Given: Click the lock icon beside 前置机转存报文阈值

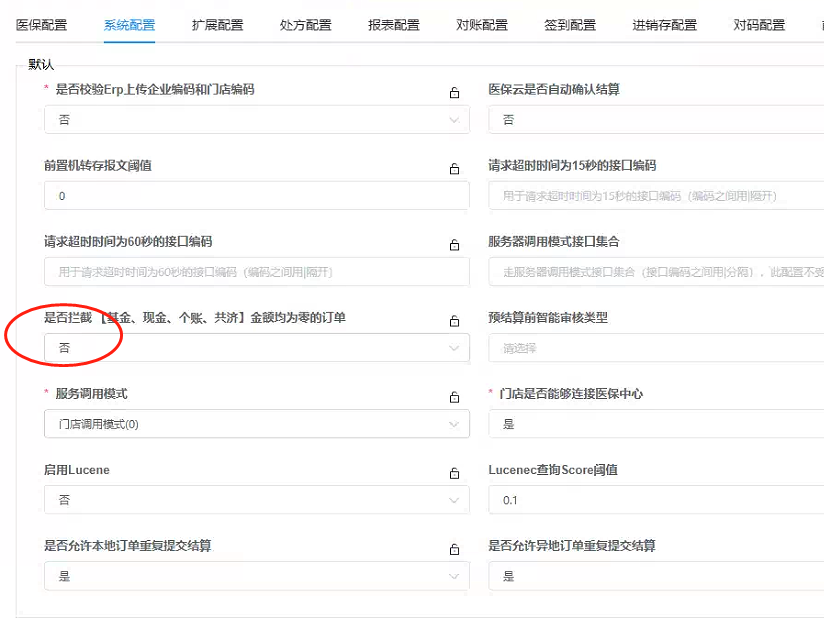Looking at the screenshot, I should click(455, 167).
